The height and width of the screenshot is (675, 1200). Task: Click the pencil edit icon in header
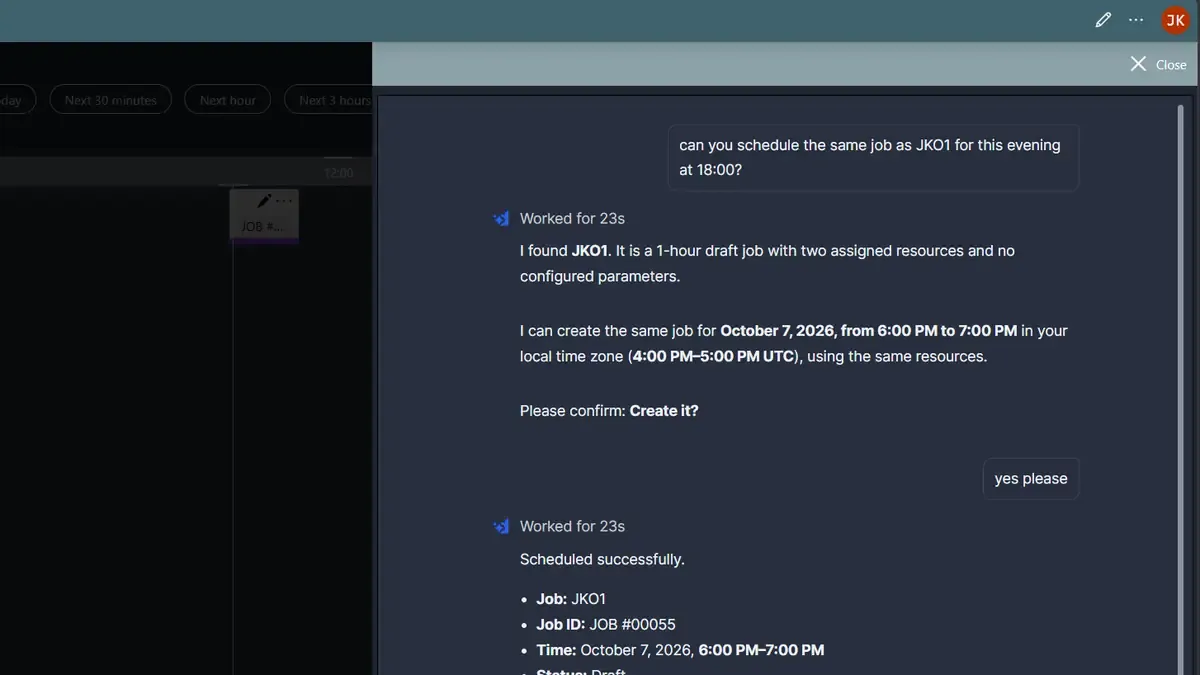pyautogui.click(x=1103, y=20)
